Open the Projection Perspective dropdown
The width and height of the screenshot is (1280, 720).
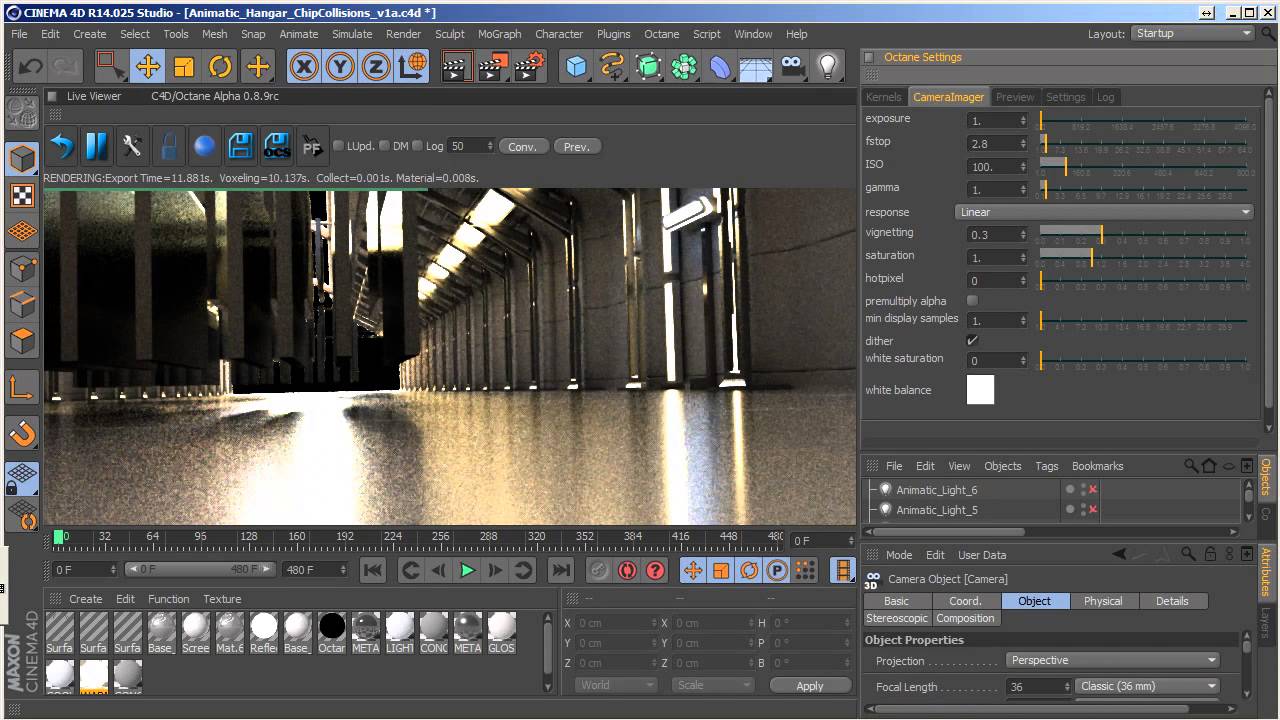(1113, 660)
